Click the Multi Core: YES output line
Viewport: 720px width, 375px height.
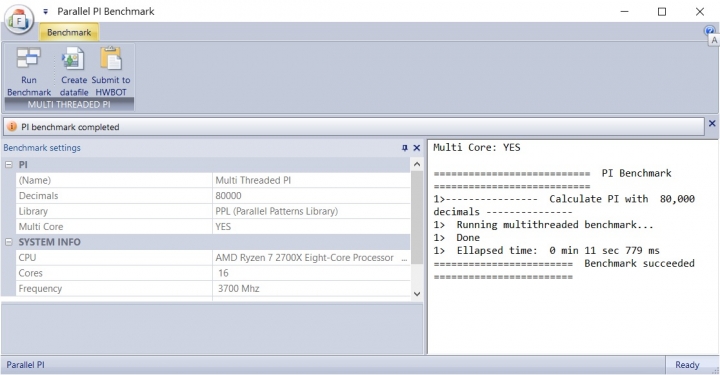click(x=477, y=147)
